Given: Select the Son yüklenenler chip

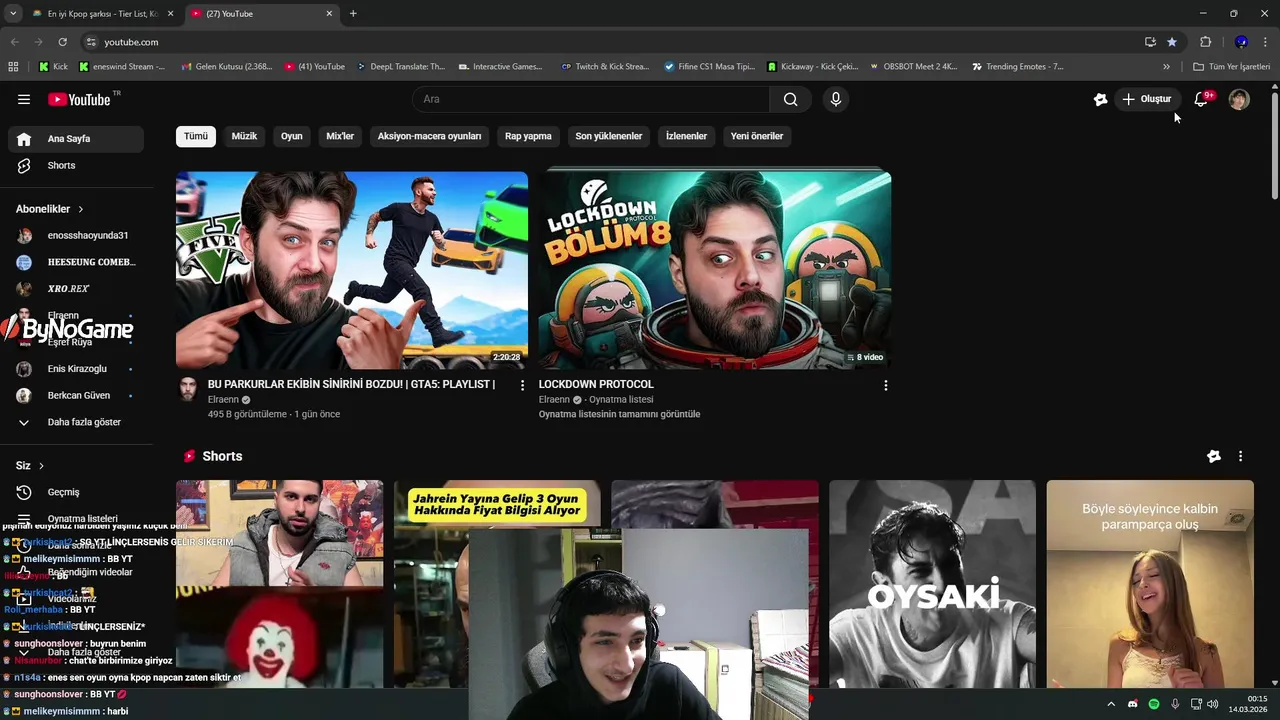Looking at the screenshot, I should click(x=608, y=136).
